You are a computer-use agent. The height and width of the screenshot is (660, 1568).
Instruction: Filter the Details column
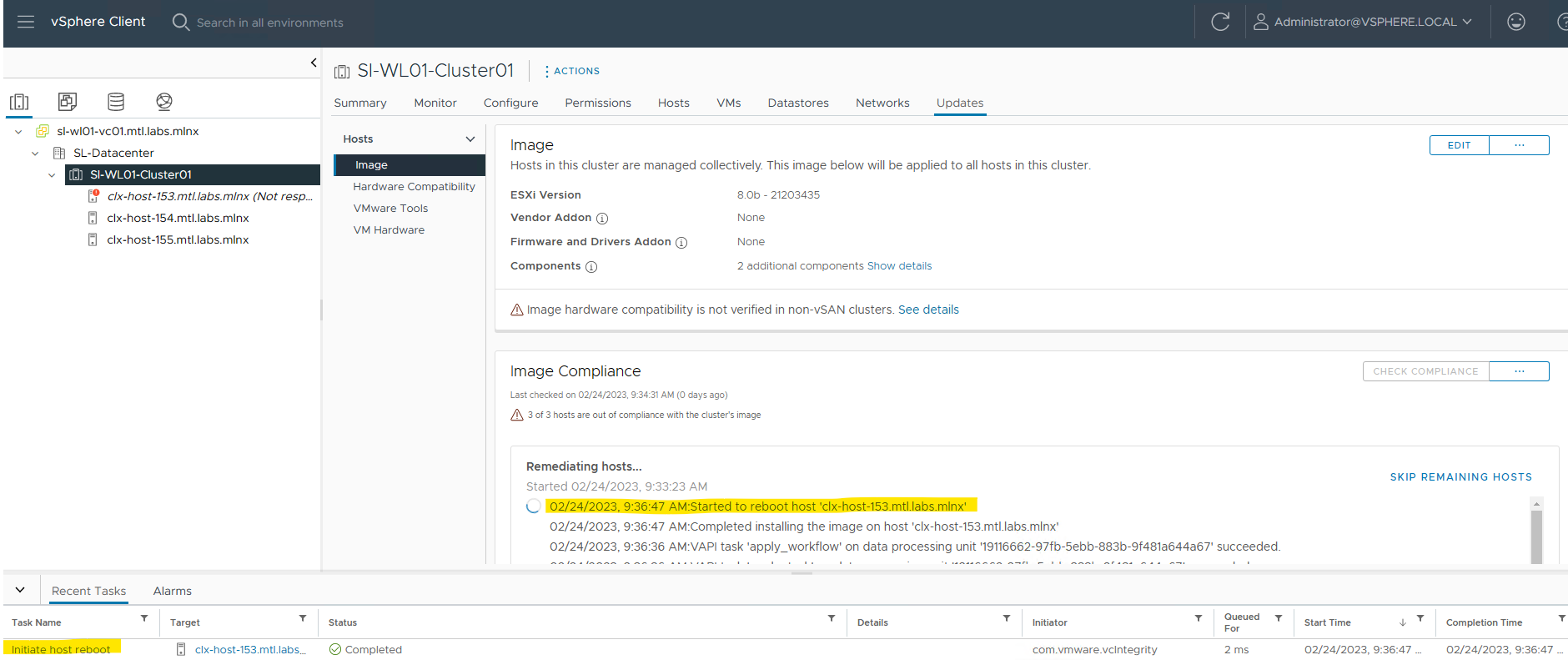point(1007,618)
